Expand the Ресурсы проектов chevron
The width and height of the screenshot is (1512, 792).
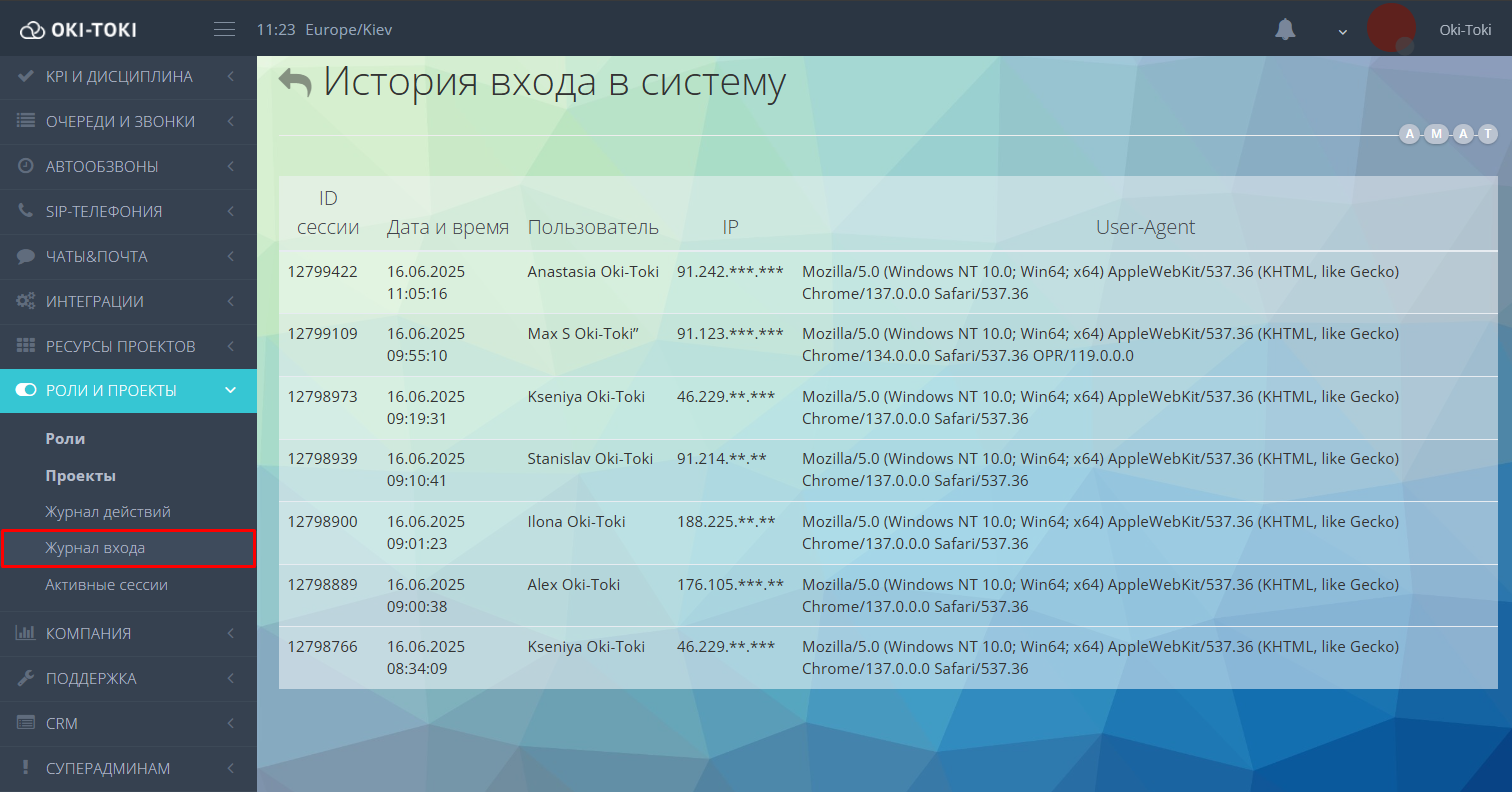231,346
